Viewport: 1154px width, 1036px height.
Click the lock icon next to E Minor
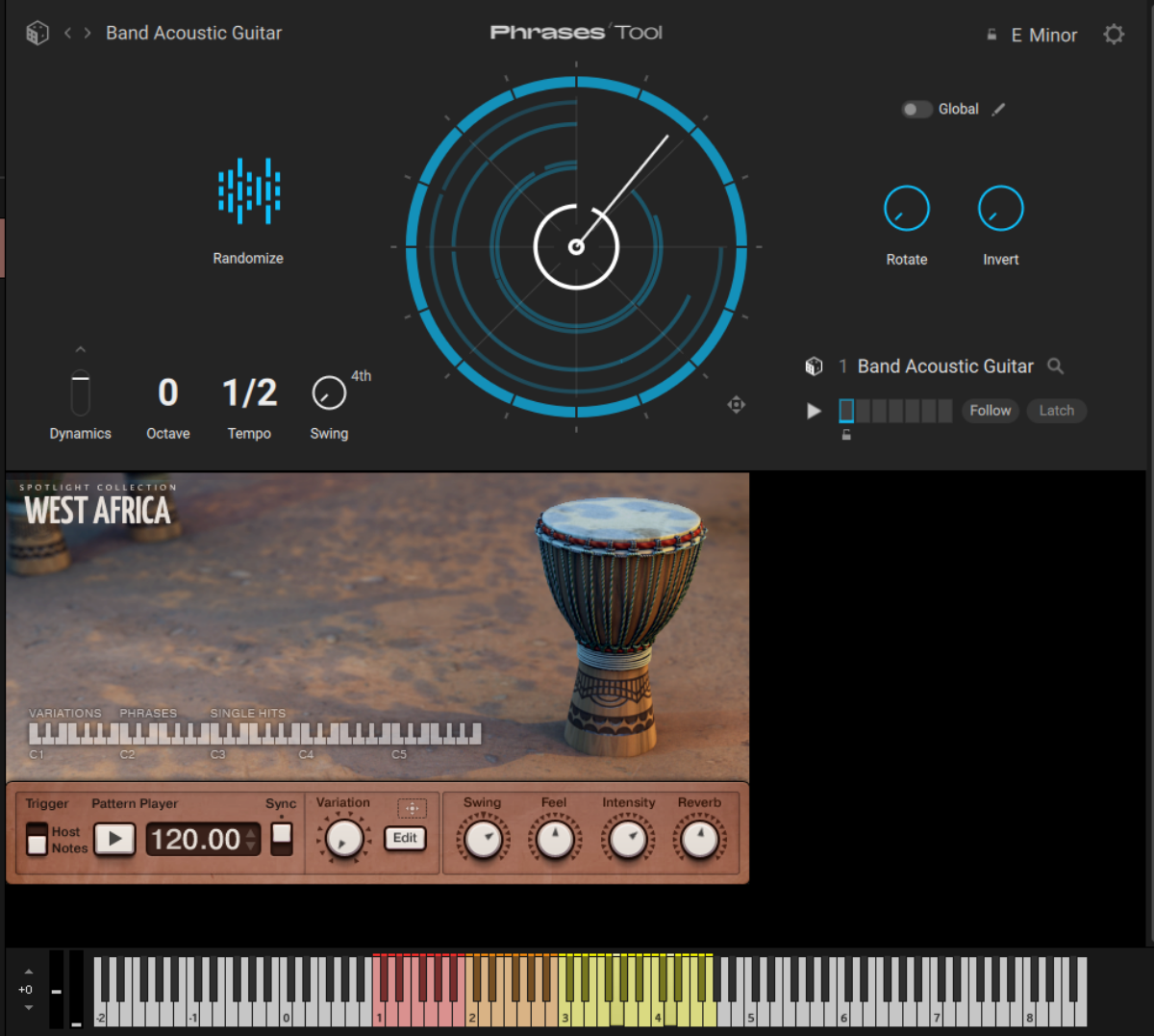[991, 35]
